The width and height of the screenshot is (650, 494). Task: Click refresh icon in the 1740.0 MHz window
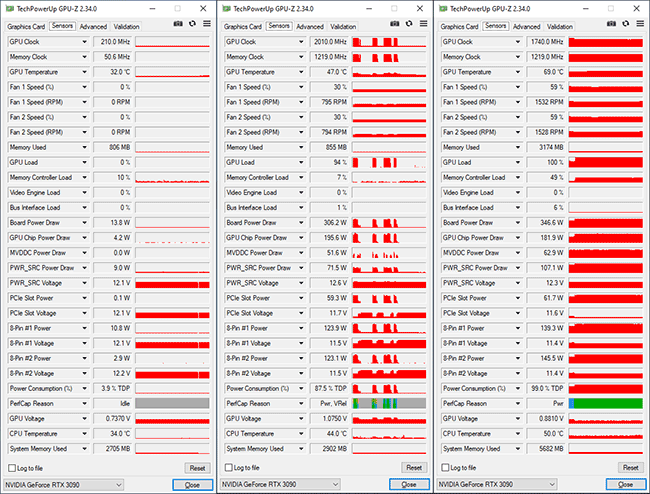[625, 23]
